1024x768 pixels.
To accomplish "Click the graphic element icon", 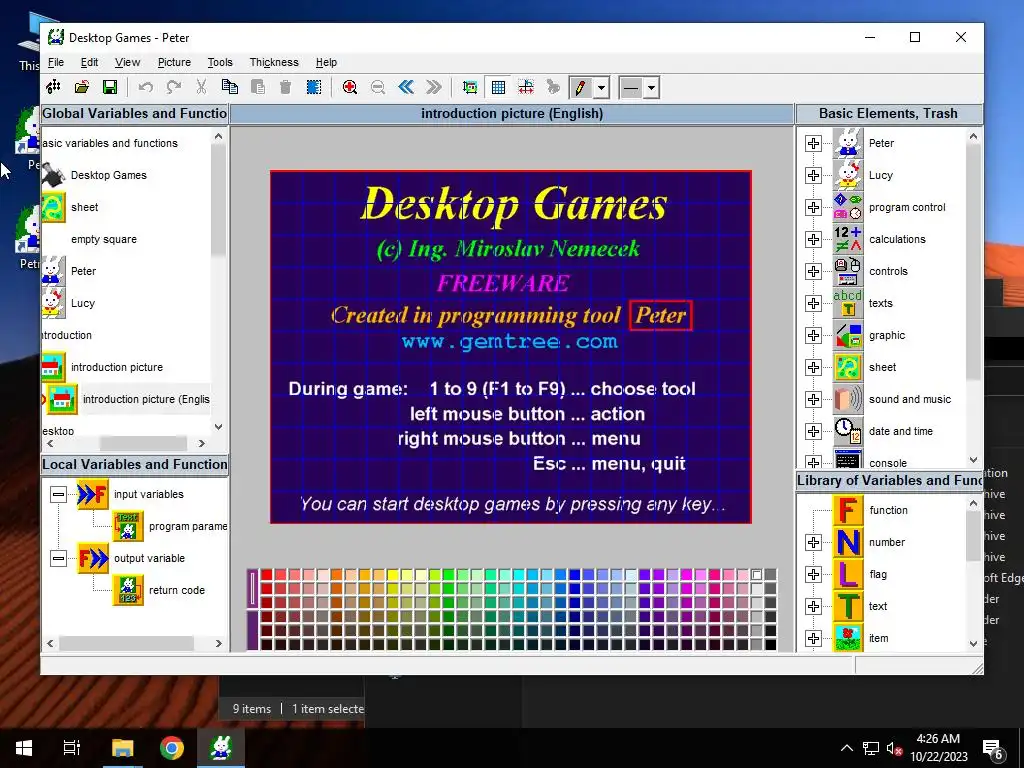I will [848, 335].
